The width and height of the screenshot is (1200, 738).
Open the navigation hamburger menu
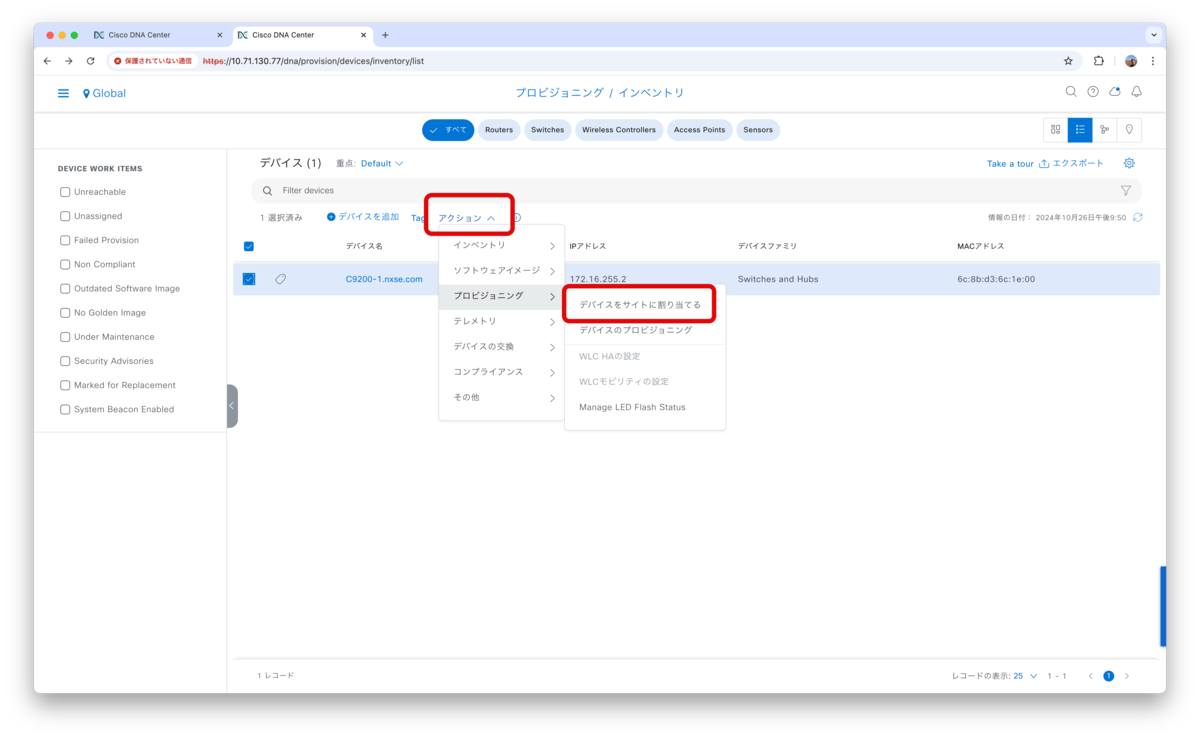(62, 92)
